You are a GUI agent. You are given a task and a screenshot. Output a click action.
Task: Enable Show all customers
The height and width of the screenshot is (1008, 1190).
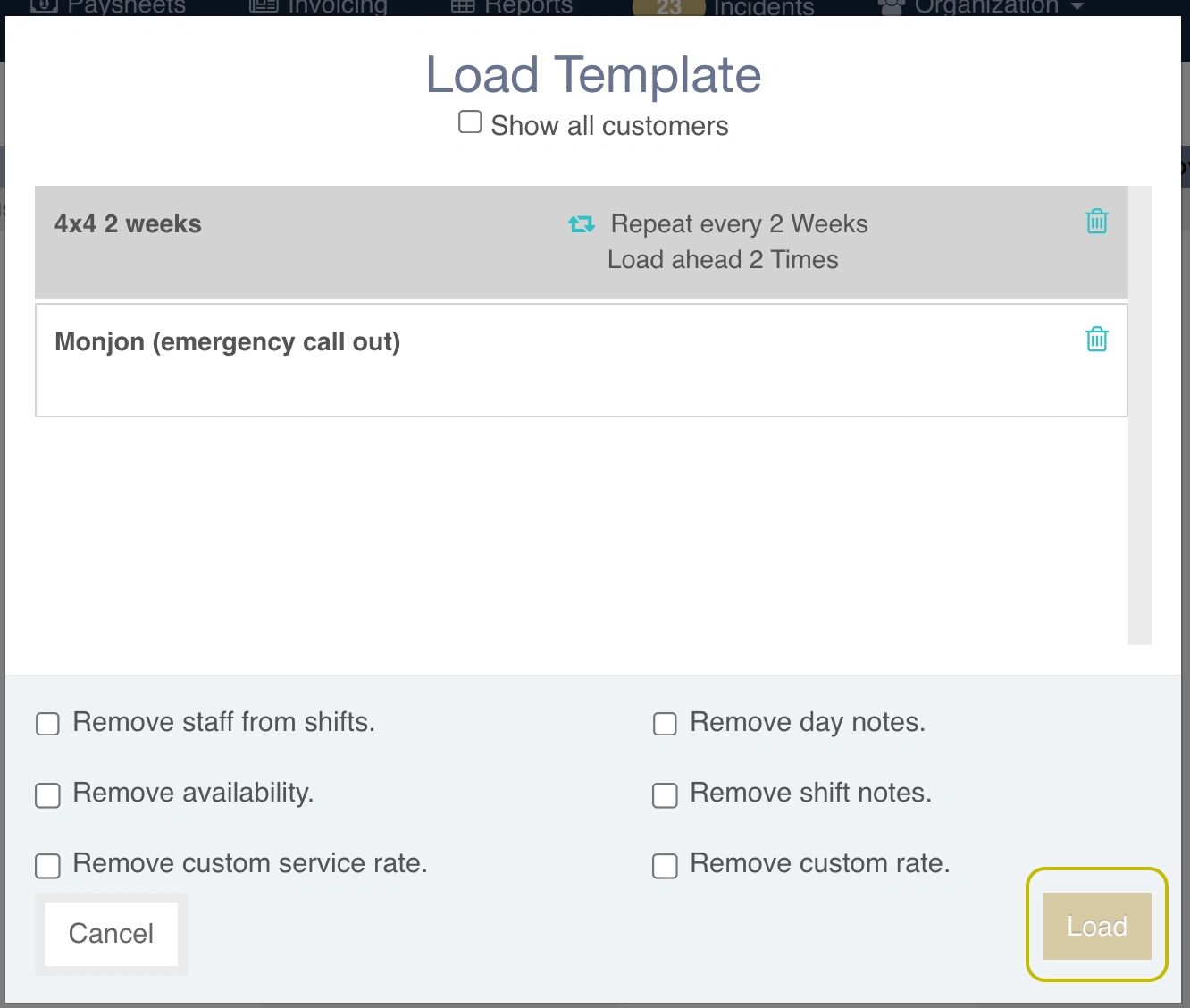click(470, 122)
